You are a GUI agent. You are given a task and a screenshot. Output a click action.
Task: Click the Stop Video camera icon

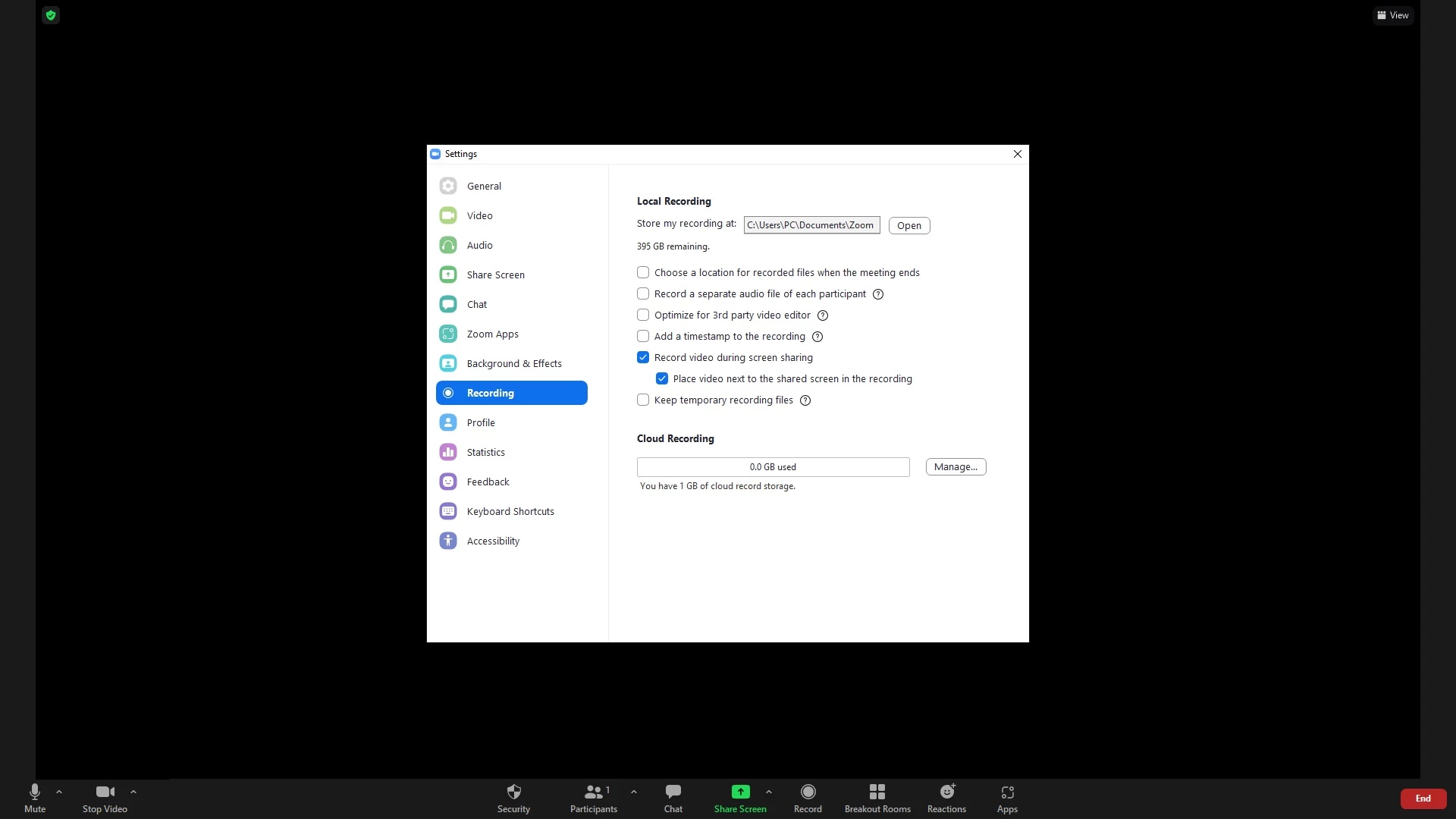[105, 792]
